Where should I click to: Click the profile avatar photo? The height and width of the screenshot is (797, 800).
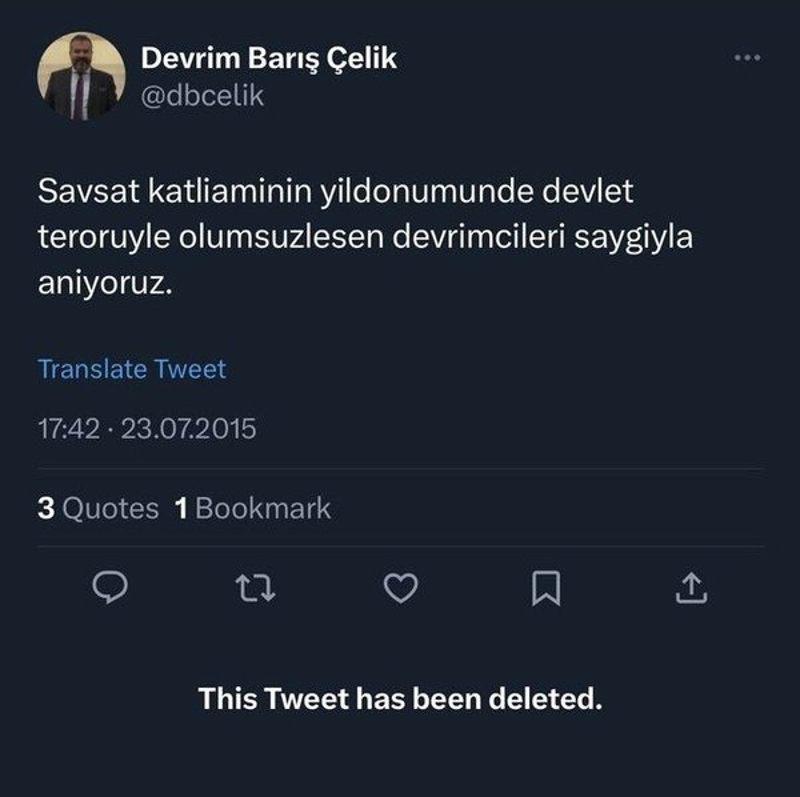pos(82,77)
